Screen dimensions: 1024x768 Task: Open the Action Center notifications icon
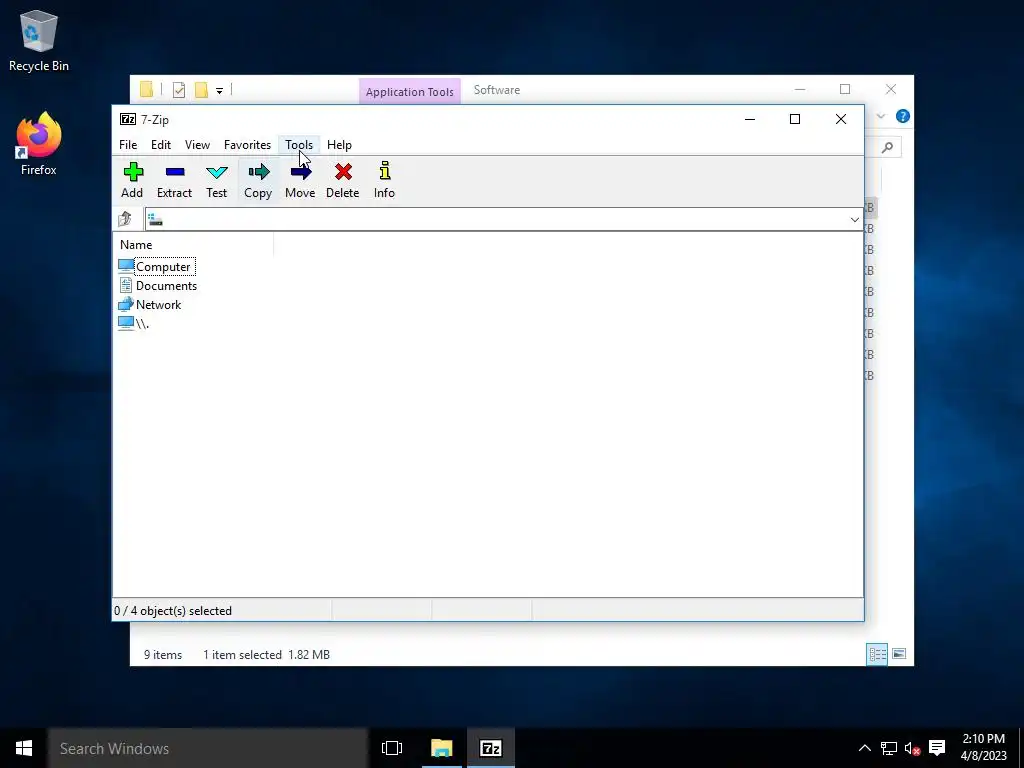click(x=937, y=748)
